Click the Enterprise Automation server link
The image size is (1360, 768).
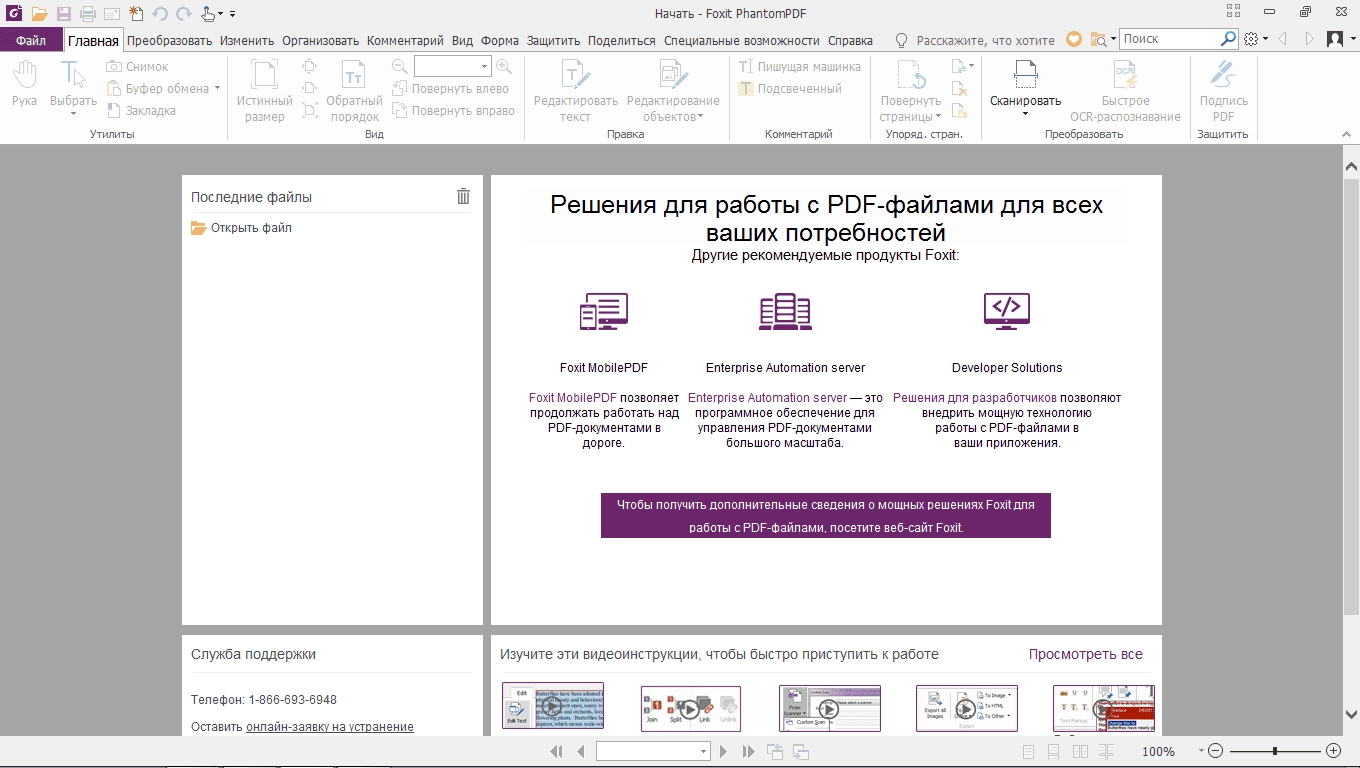click(x=767, y=398)
